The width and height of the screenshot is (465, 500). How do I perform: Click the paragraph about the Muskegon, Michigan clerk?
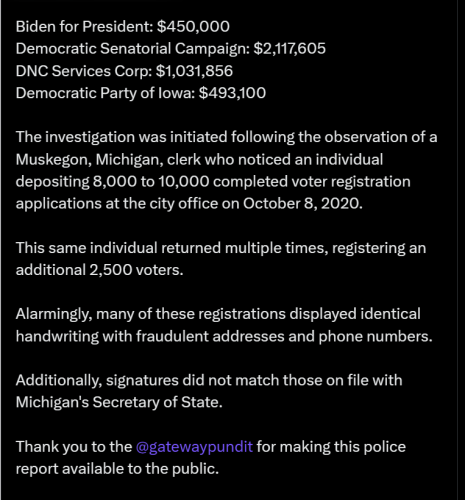(226, 170)
